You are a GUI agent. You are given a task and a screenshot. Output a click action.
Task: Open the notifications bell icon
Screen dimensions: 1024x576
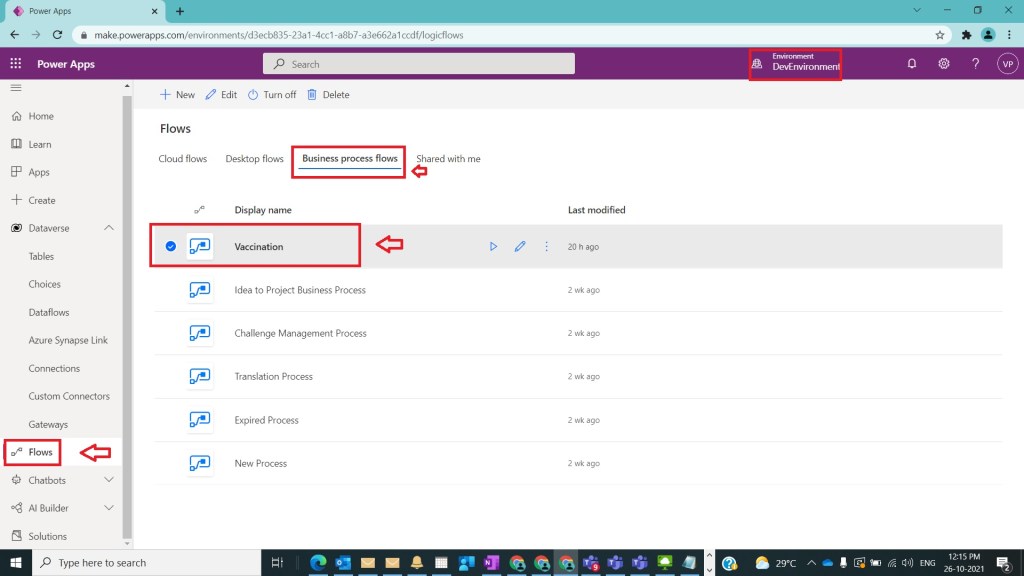pyautogui.click(x=912, y=64)
